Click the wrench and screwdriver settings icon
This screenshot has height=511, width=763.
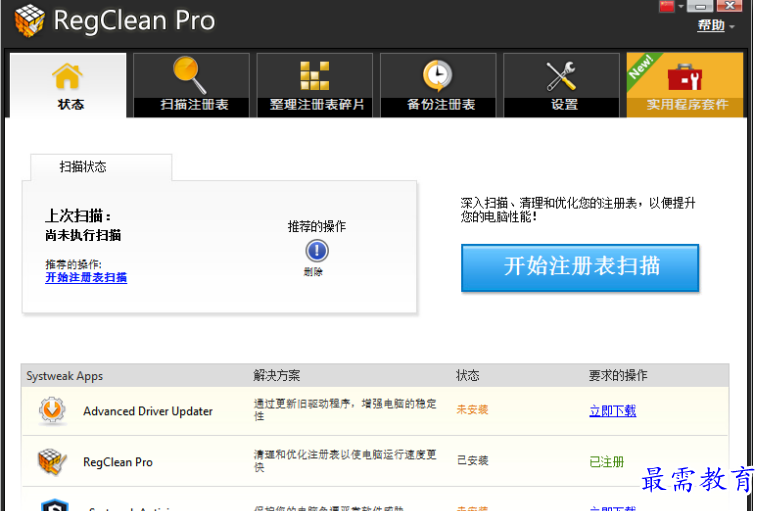point(561,76)
